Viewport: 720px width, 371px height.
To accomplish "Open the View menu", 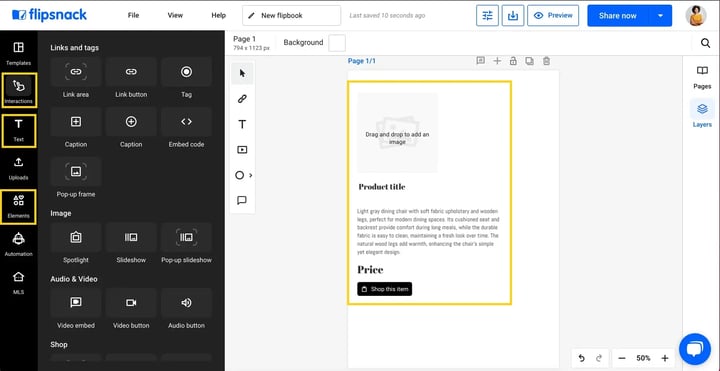I will (175, 15).
